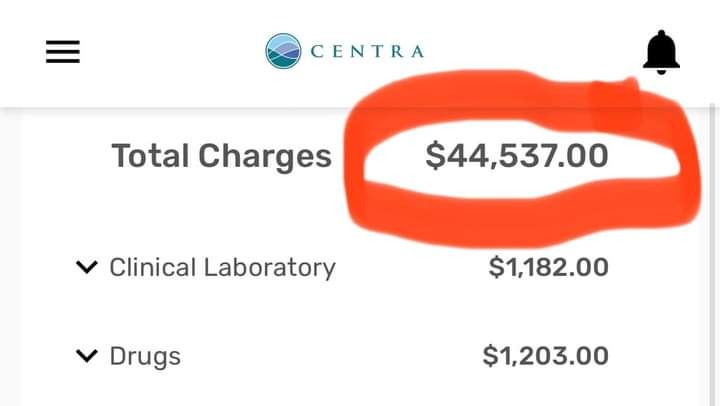
Task: Open the hamburger navigation menu
Action: [x=62, y=53]
